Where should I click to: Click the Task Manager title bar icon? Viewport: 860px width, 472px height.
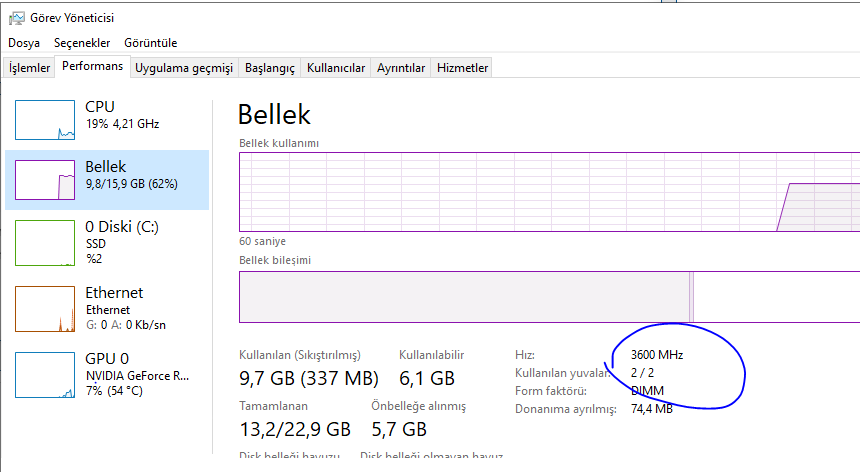pyautogui.click(x=16, y=16)
